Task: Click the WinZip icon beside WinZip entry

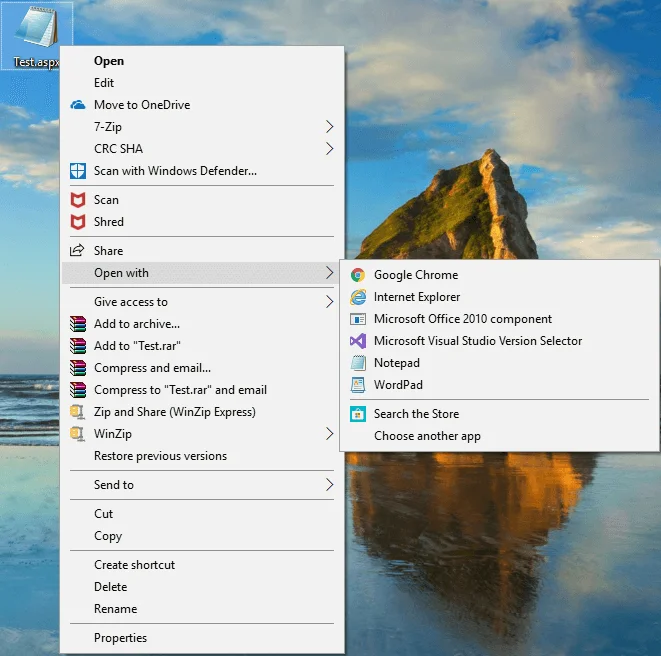Action: point(78,434)
